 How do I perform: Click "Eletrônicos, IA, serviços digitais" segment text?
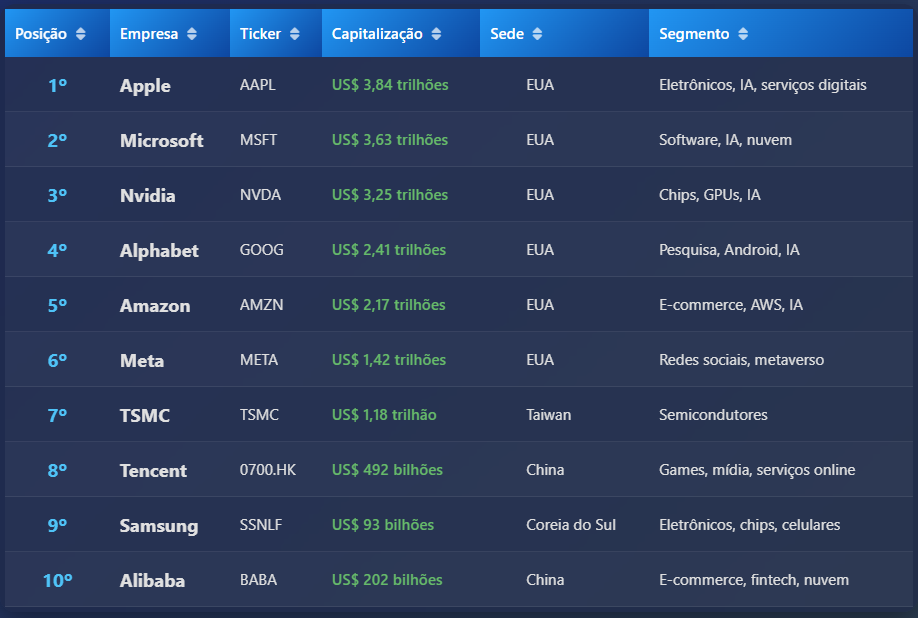pyautogui.click(x=763, y=85)
